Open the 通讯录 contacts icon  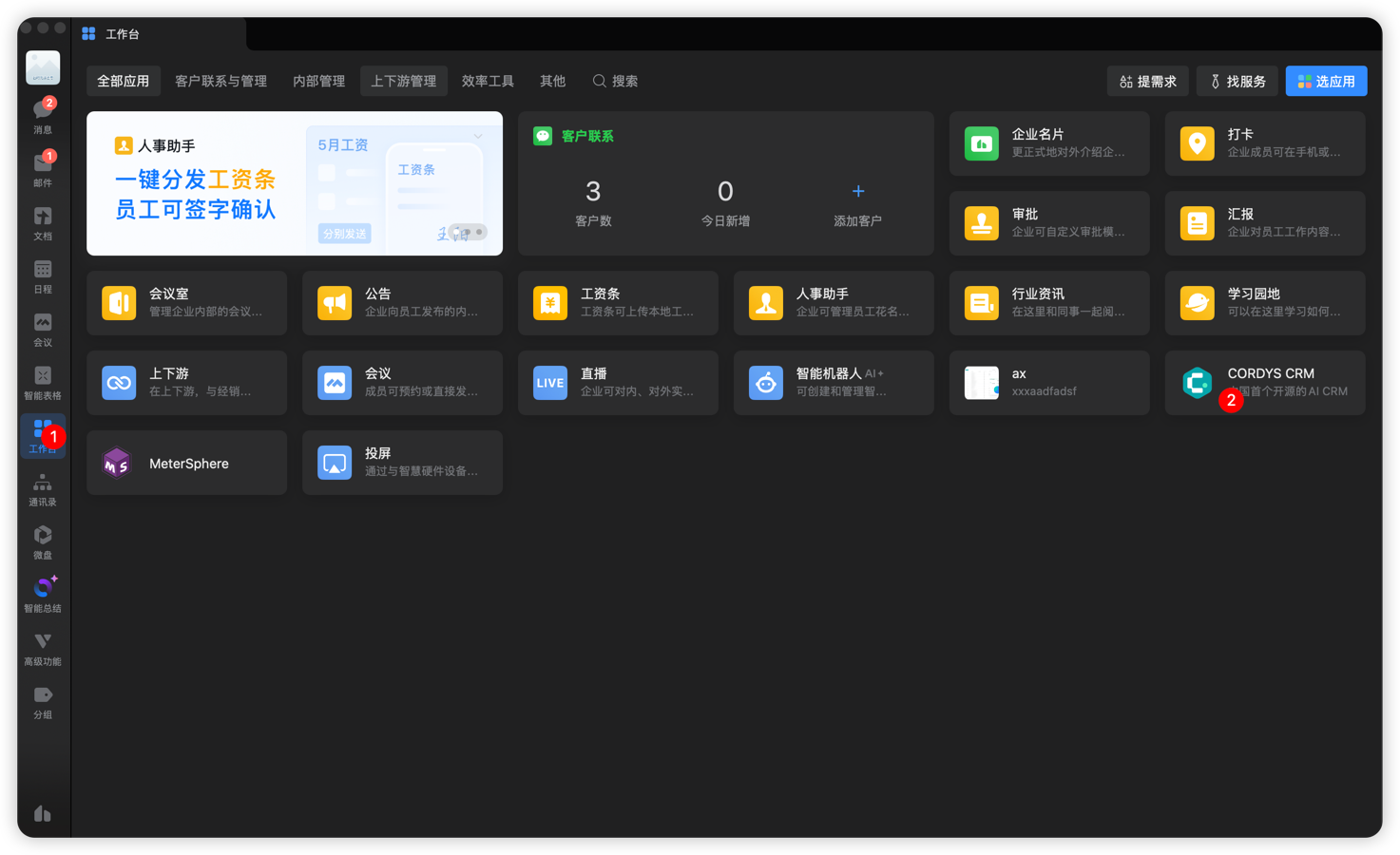(x=43, y=487)
